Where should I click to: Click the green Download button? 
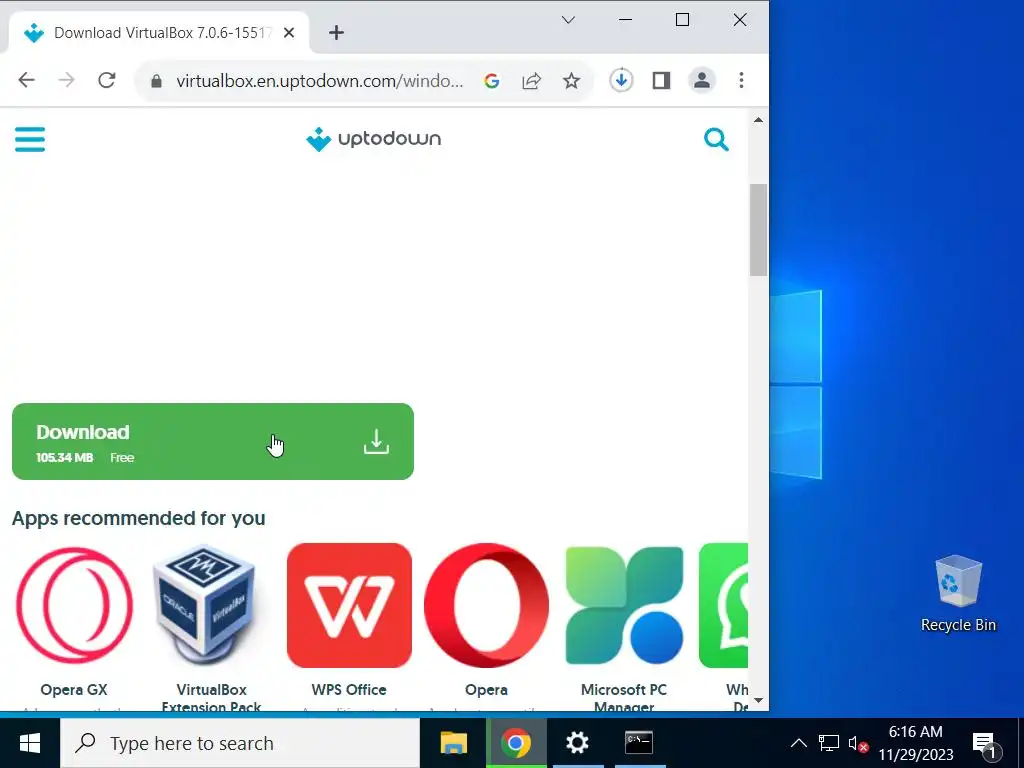click(x=213, y=441)
